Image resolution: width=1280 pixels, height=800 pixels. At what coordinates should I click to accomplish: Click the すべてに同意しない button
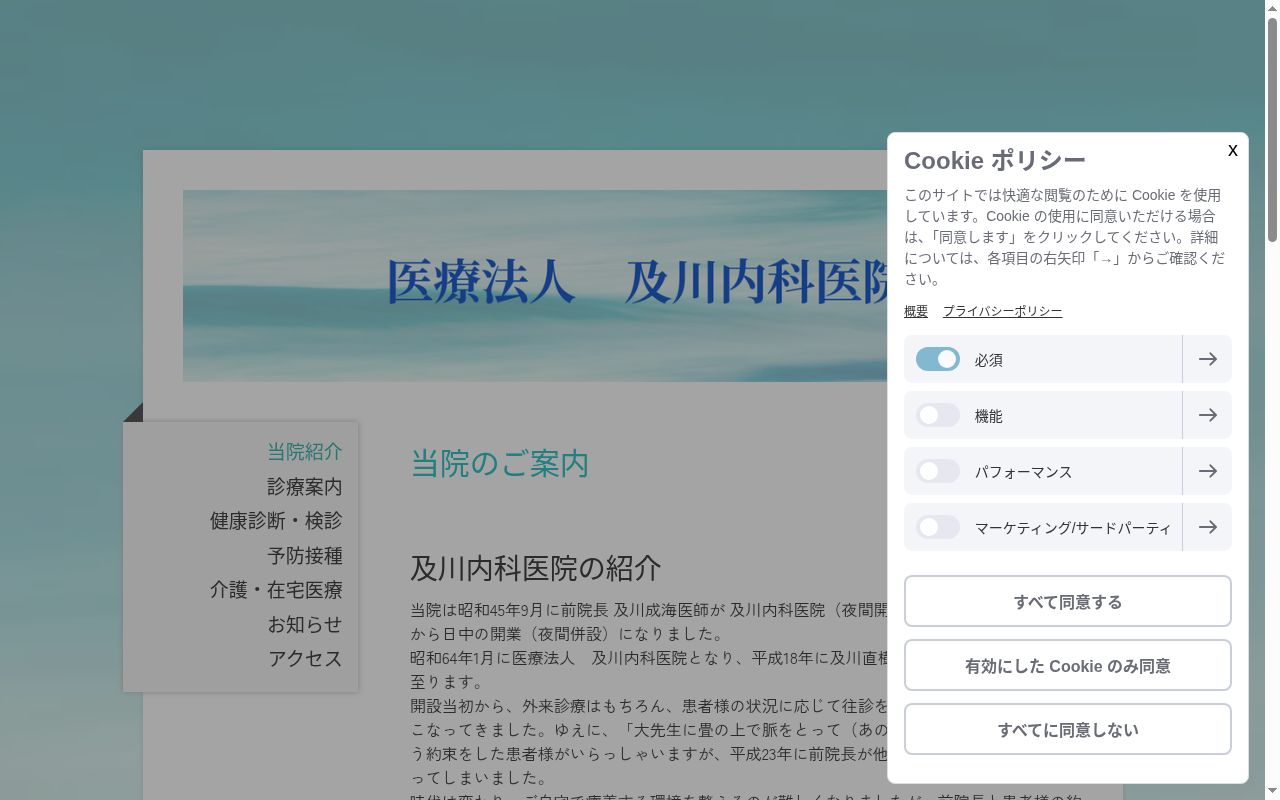(x=1068, y=729)
